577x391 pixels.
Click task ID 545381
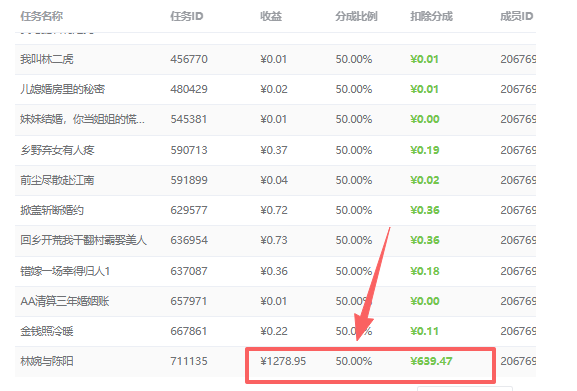pyautogui.click(x=189, y=120)
